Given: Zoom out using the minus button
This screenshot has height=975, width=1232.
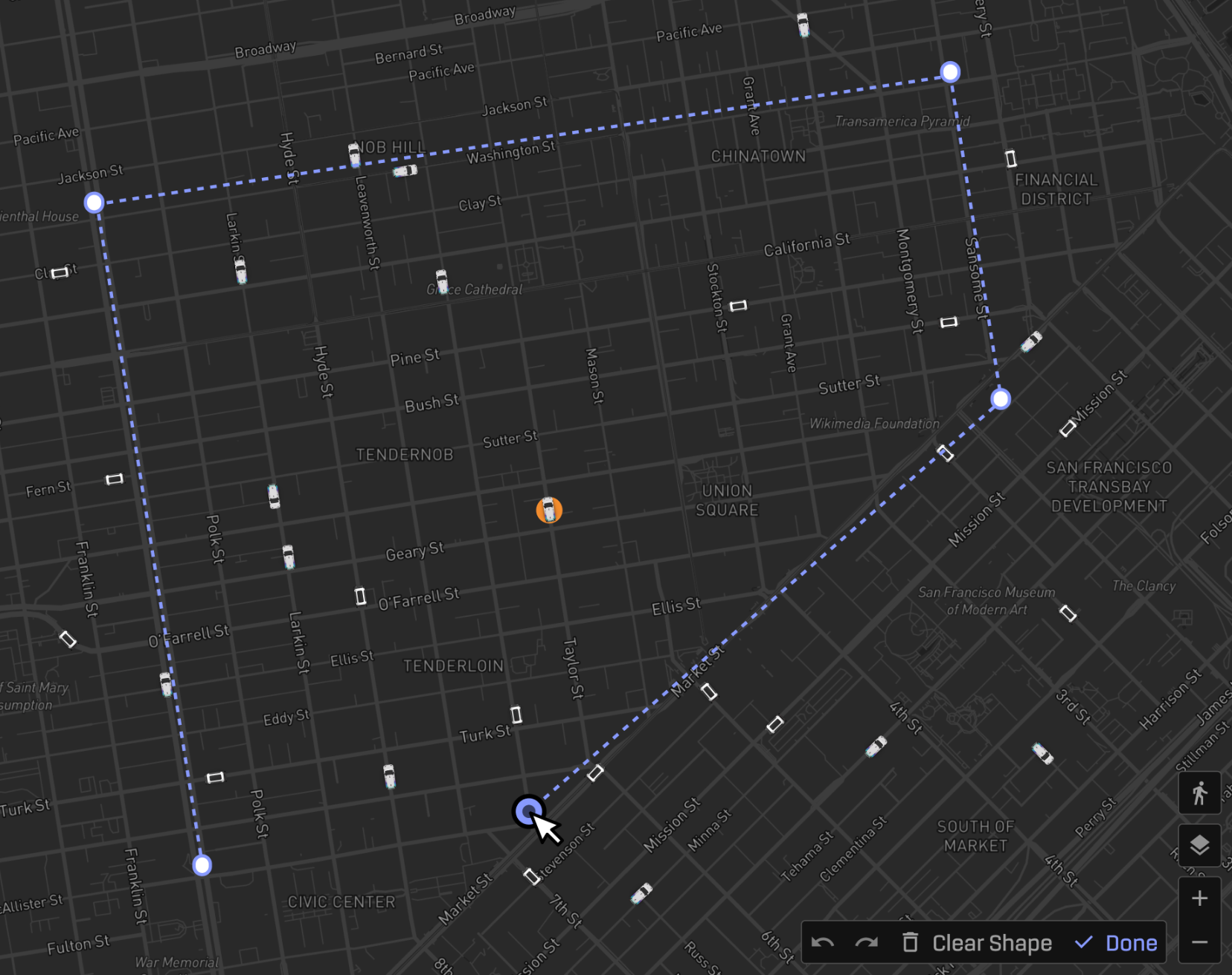Looking at the screenshot, I should [x=1201, y=942].
